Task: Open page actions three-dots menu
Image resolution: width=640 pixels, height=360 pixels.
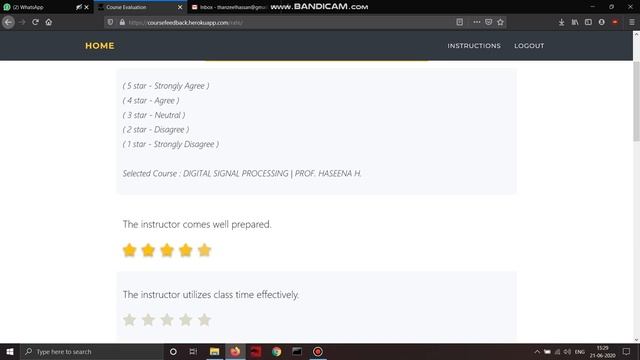Action: [476, 22]
